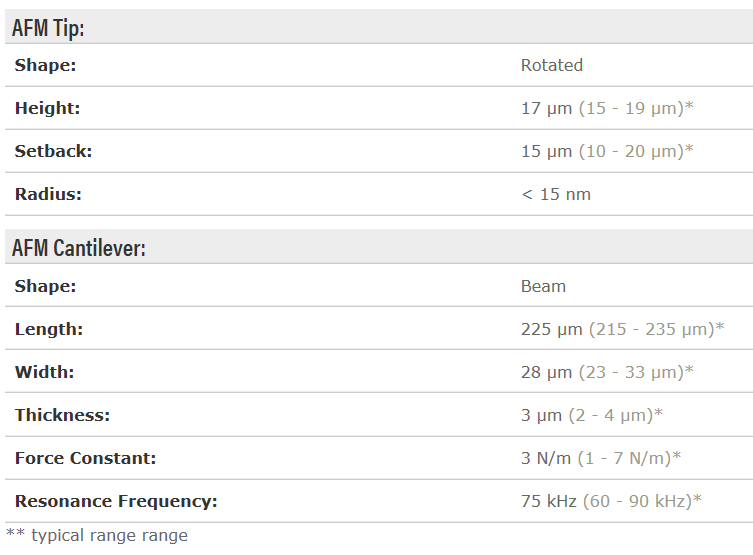Image resolution: width=753 pixels, height=555 pixels.
Task: Click the 15 µm setback value
Action: click(546, 151)
